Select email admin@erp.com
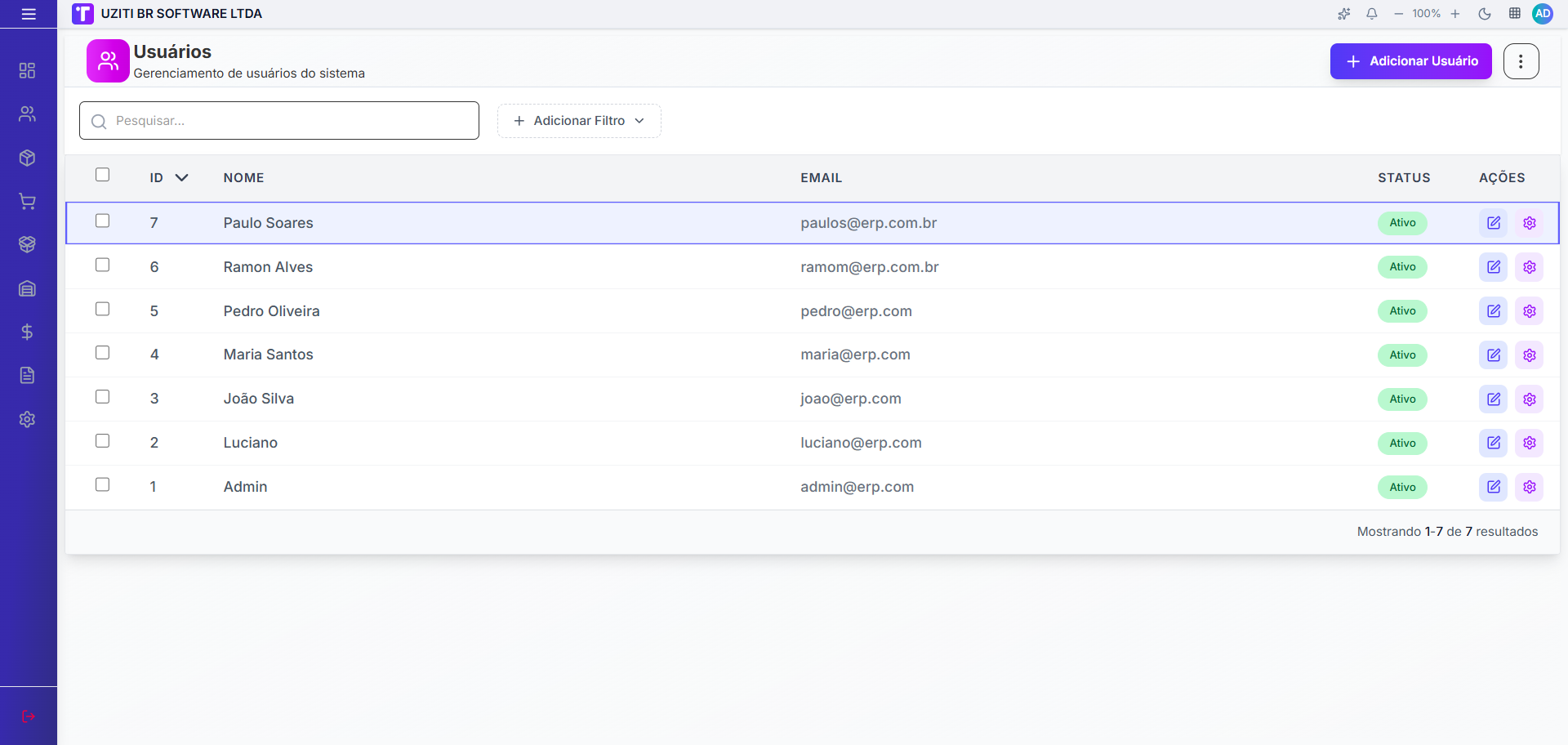The width and height of the screenshot is (1568, 745). [x=857, y=487]
